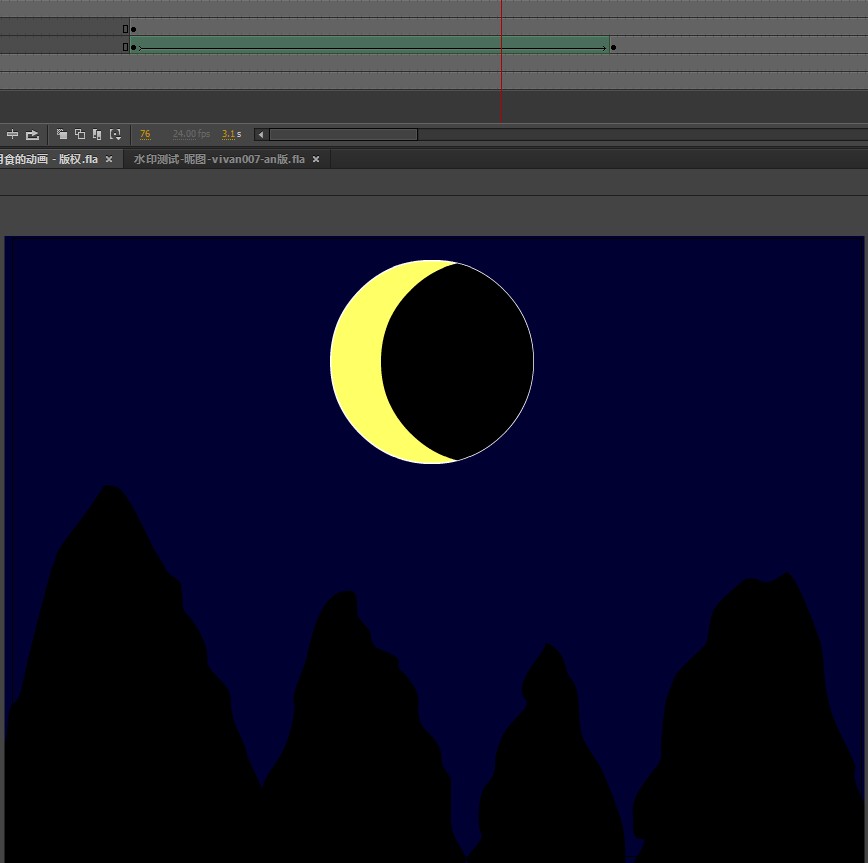This screenshot has width=868, height=863.
Task: Click the Center Frame icon
Action: (x=13, y=134)
